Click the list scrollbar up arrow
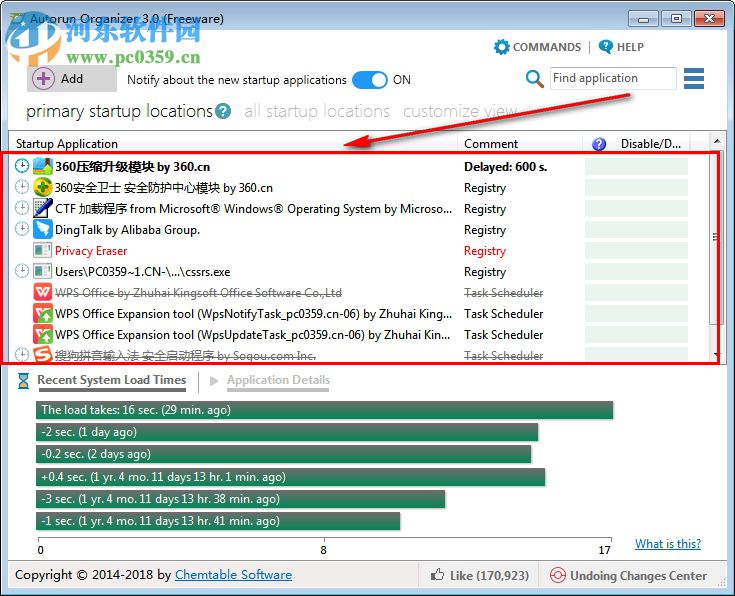This screenshot has width=735, height=596. click(x=717, y=141)
